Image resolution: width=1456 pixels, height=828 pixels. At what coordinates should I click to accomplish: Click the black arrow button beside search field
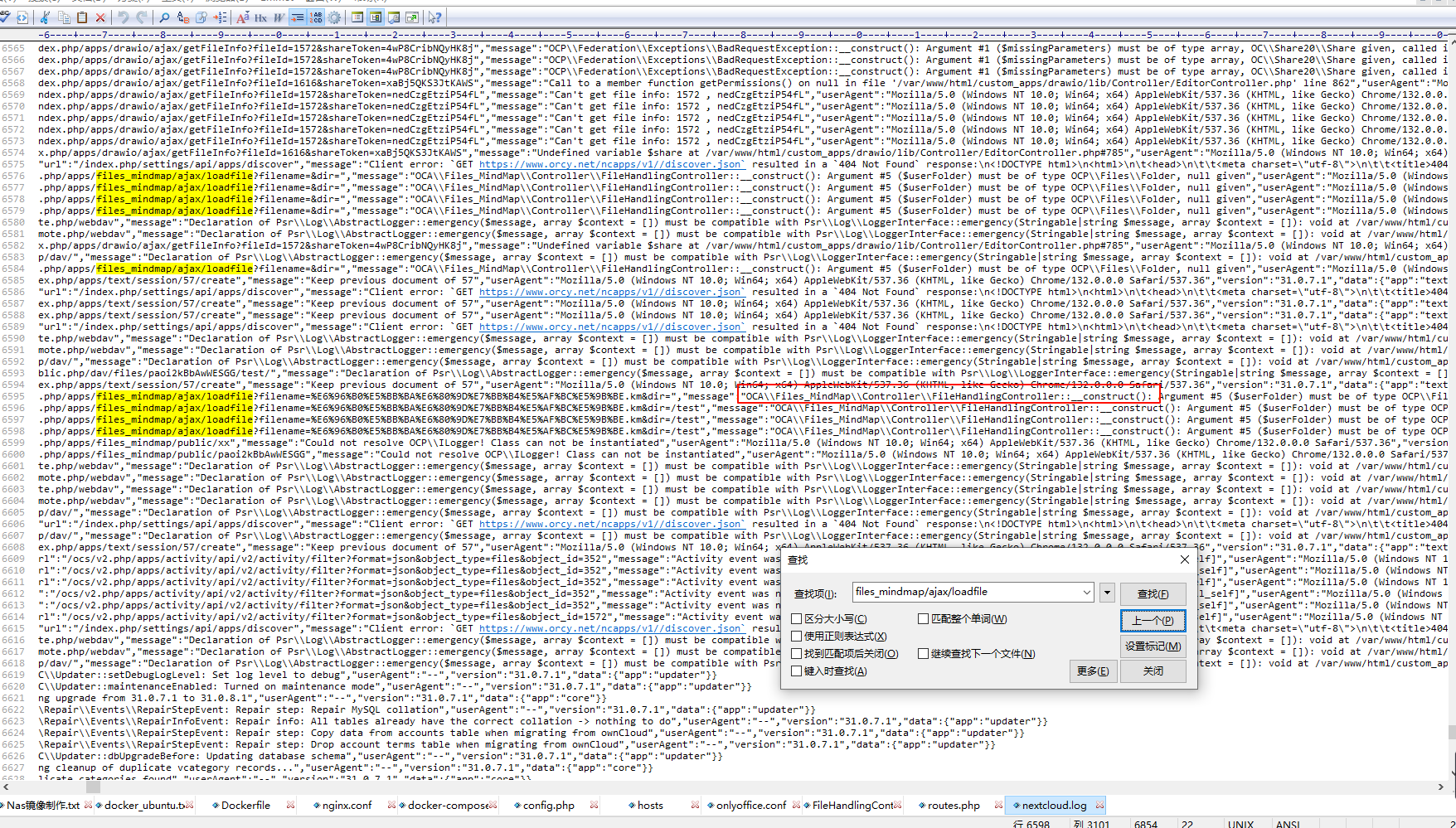tap(1107, 593)
